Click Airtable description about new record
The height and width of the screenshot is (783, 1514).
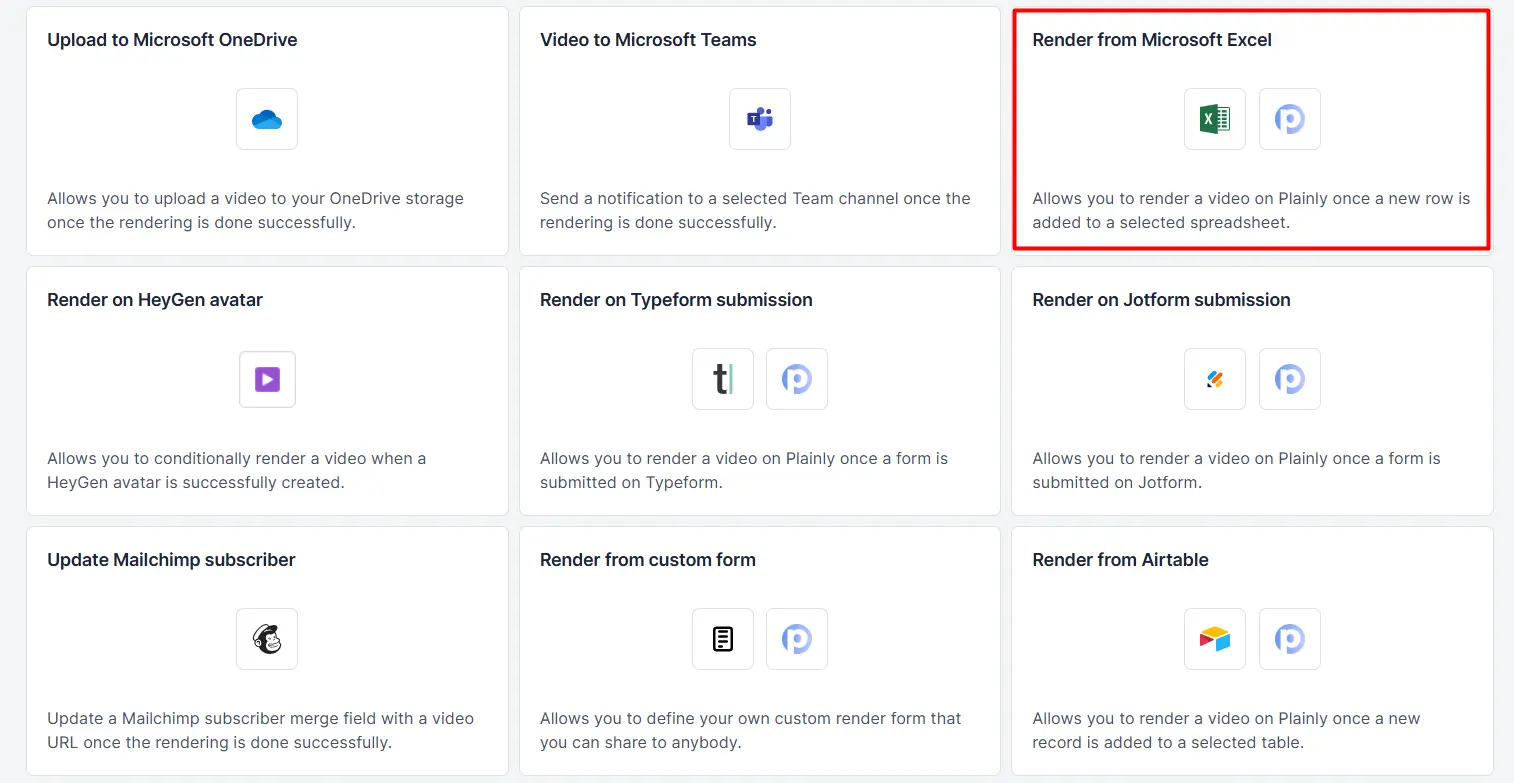1226,730
